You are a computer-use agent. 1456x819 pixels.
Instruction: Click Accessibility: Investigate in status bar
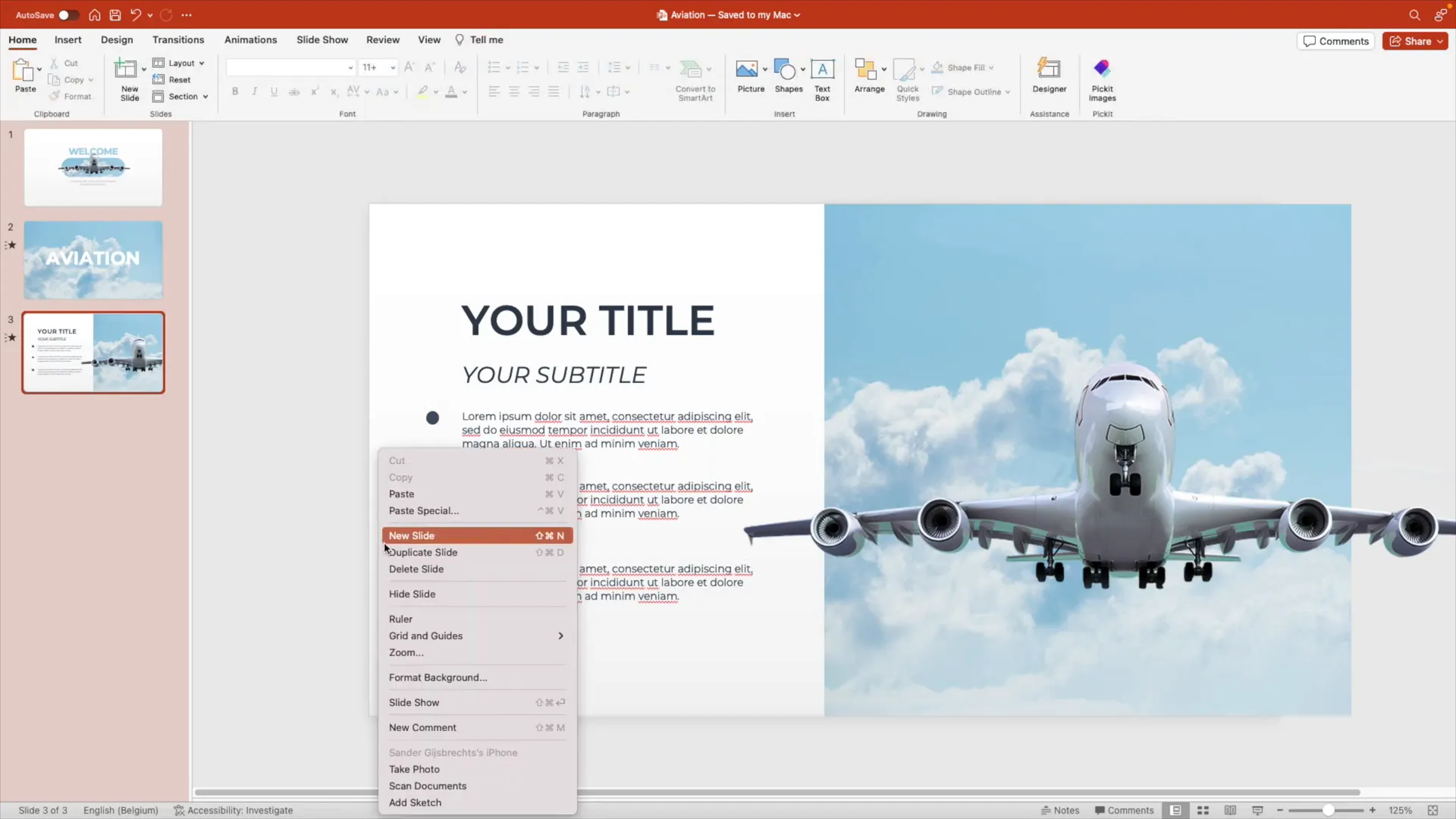tap(233, 810)
